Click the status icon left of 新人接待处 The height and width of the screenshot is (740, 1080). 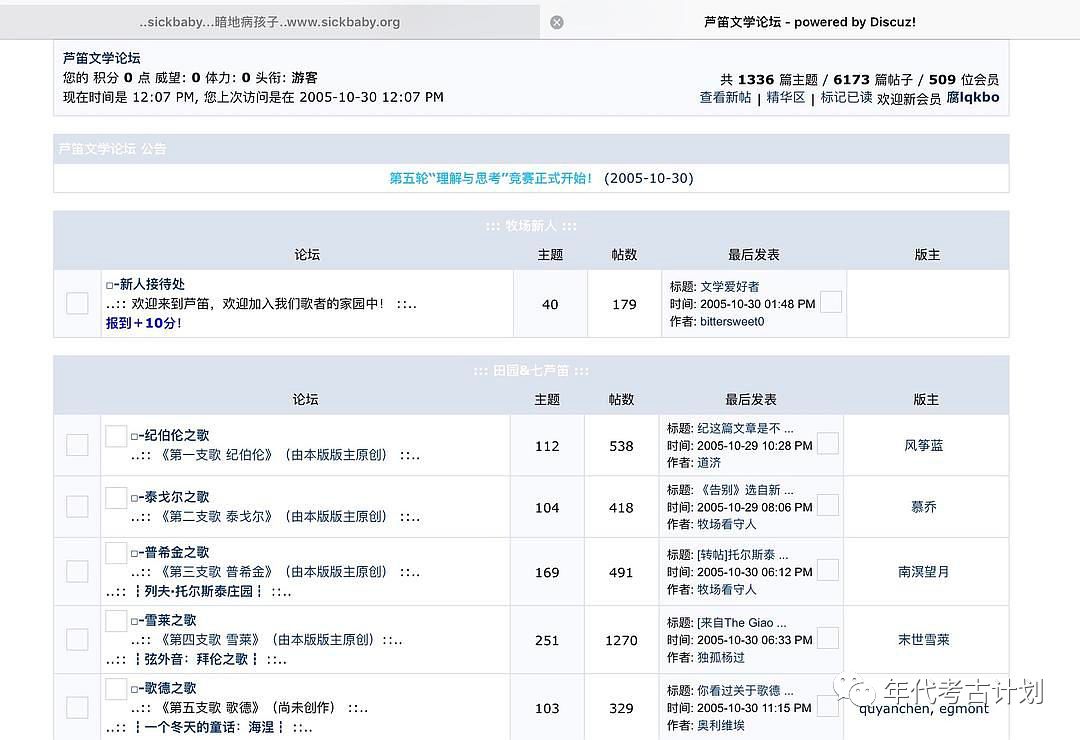77,303
